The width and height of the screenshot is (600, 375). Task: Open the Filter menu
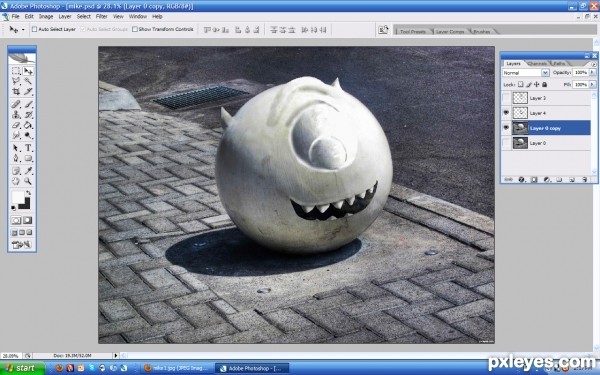point(101,16)
